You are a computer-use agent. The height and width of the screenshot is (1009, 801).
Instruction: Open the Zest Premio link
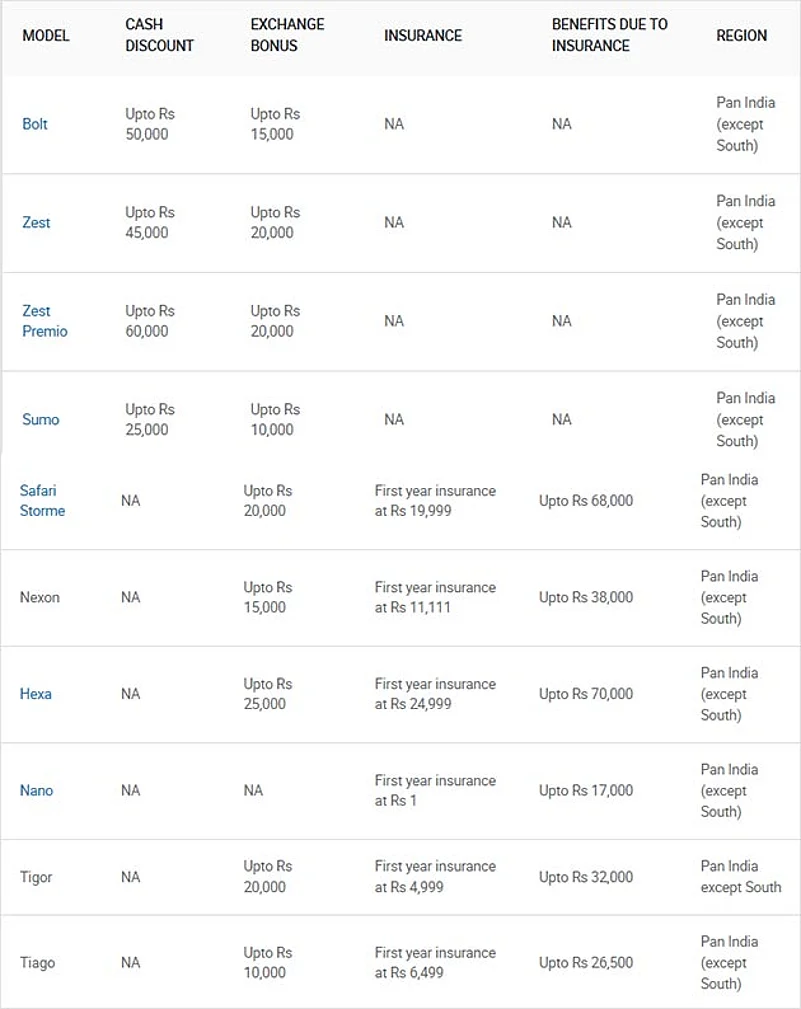[44, 321]
